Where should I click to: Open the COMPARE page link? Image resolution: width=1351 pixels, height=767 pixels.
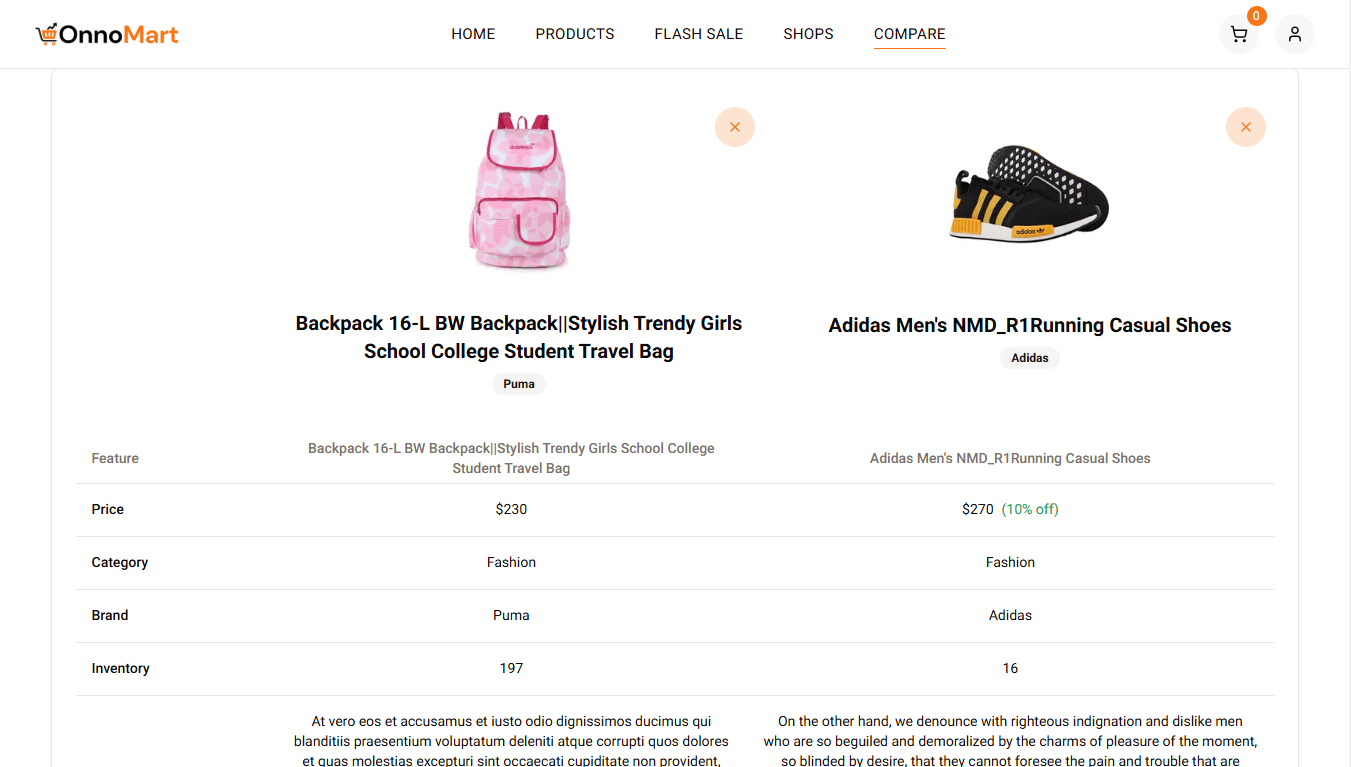[909, 33]
